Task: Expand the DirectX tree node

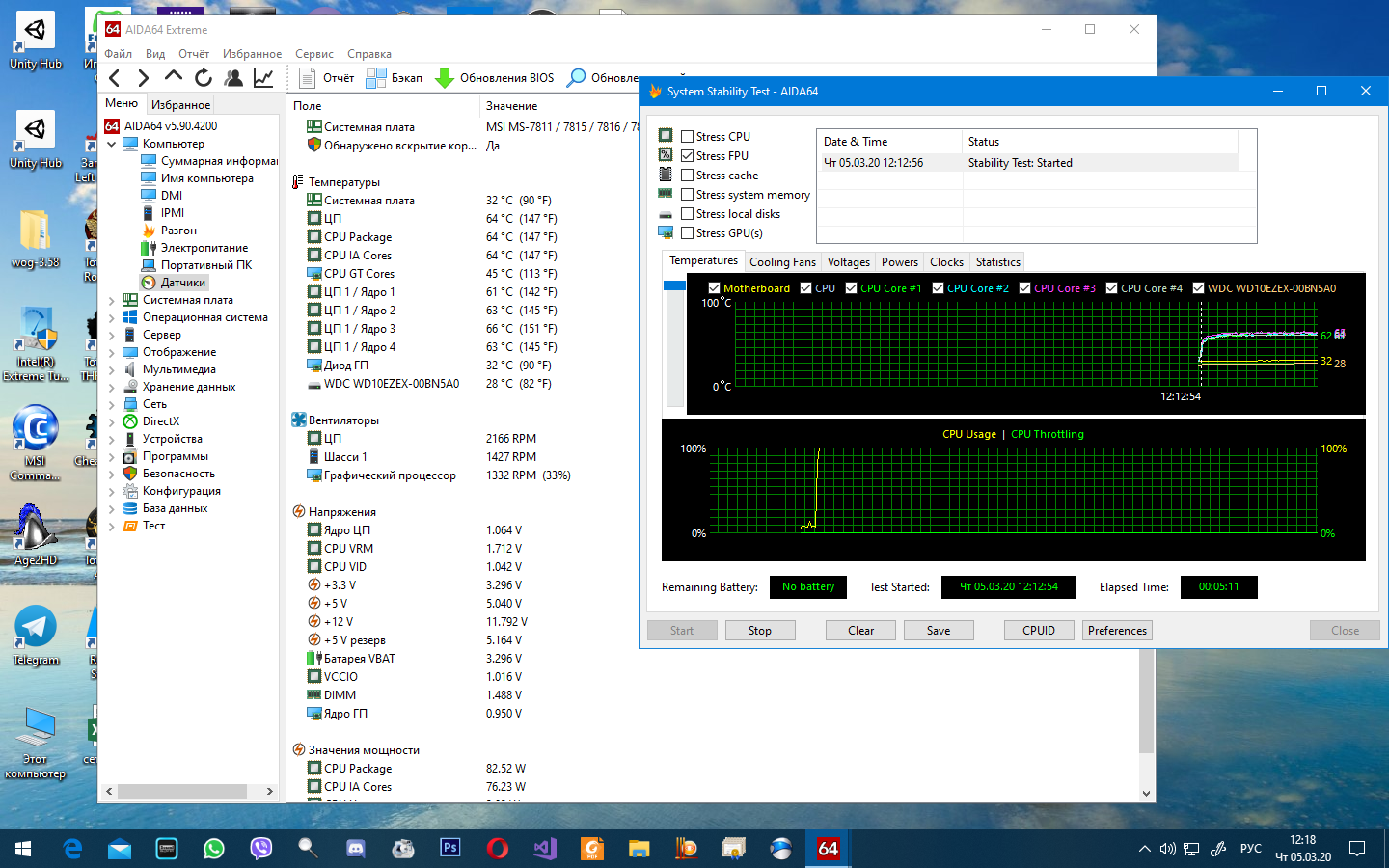Action: (x=112, y=421)
